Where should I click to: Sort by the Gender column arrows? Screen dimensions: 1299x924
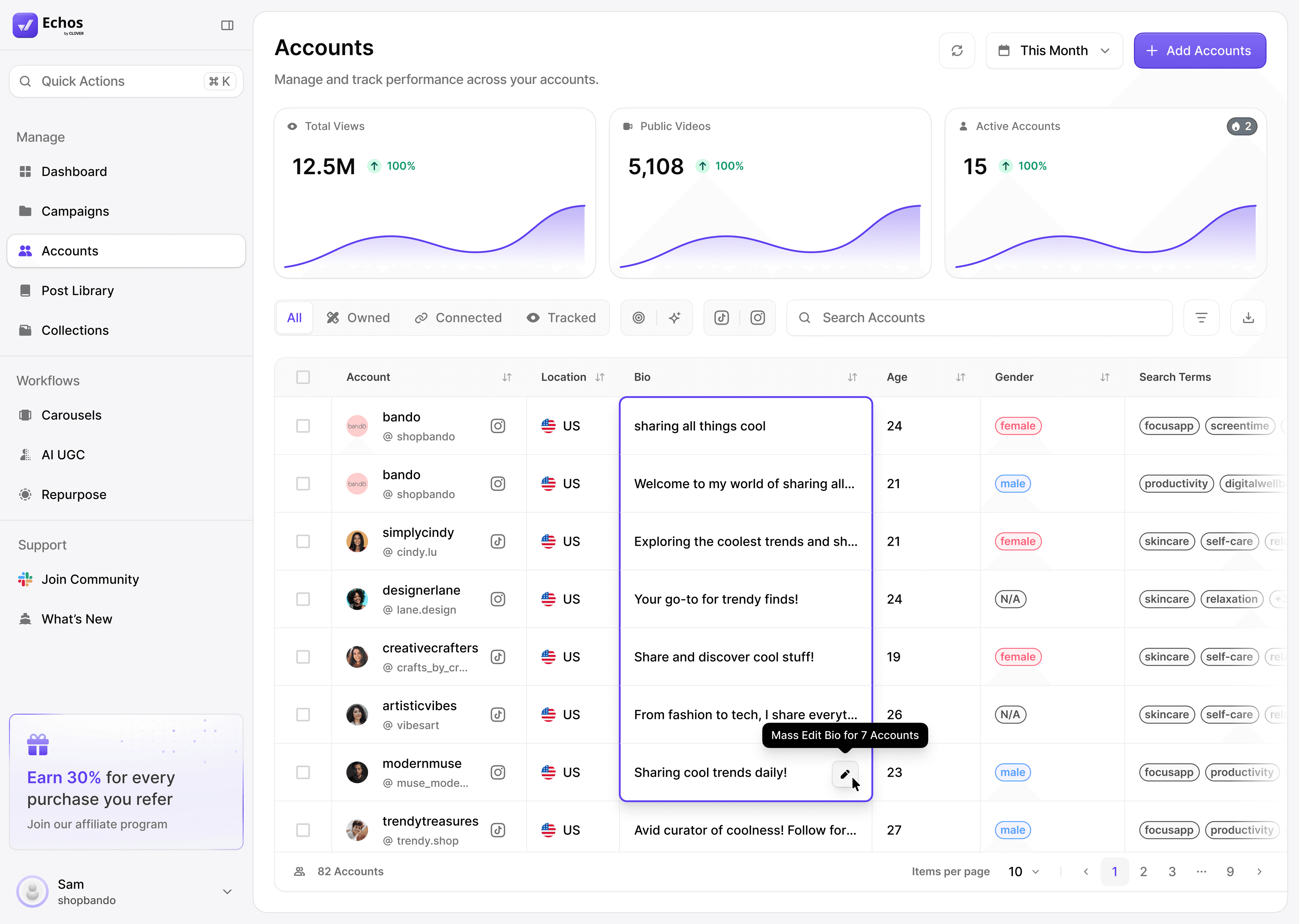click(x=1104, y=377)
